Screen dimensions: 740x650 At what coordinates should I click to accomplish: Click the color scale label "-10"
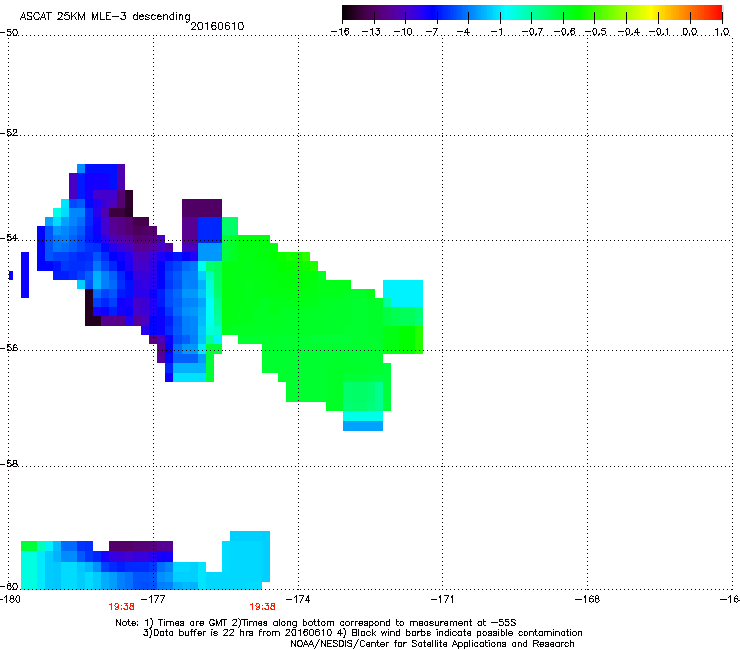pyautogui.click(x=403, y=32)
